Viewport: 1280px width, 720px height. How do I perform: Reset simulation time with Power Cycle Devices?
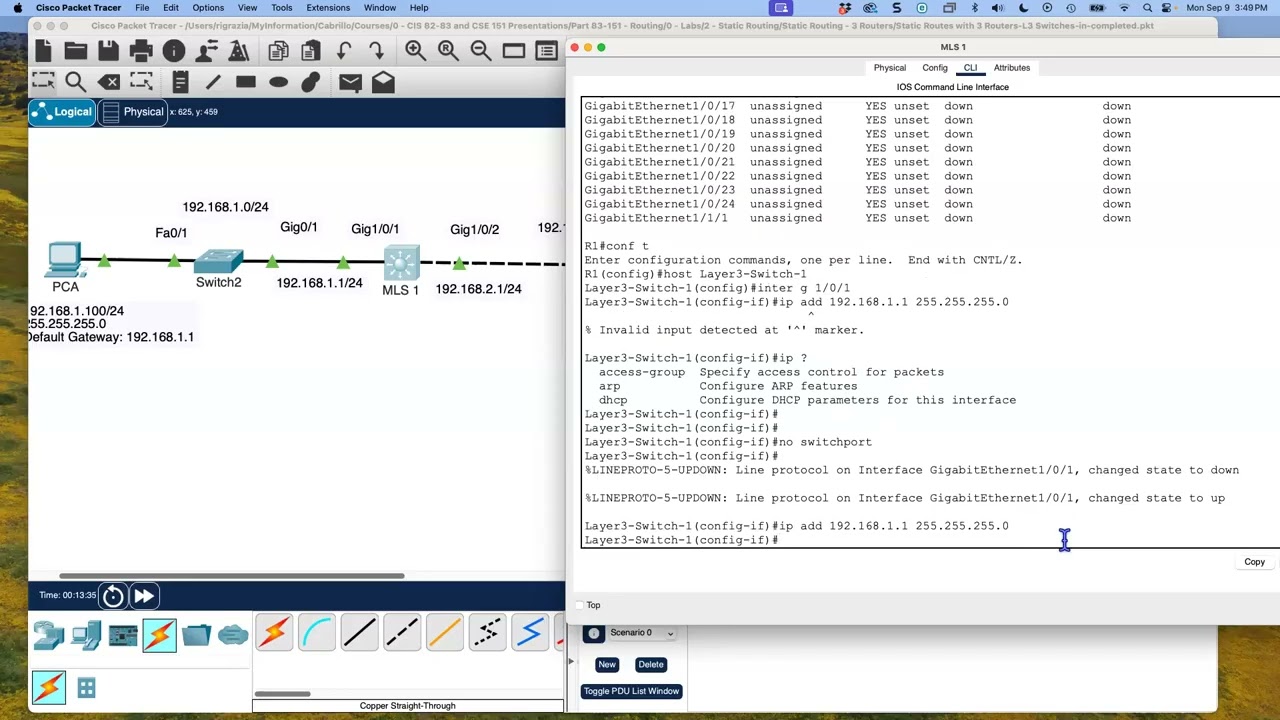coord(113,596)
